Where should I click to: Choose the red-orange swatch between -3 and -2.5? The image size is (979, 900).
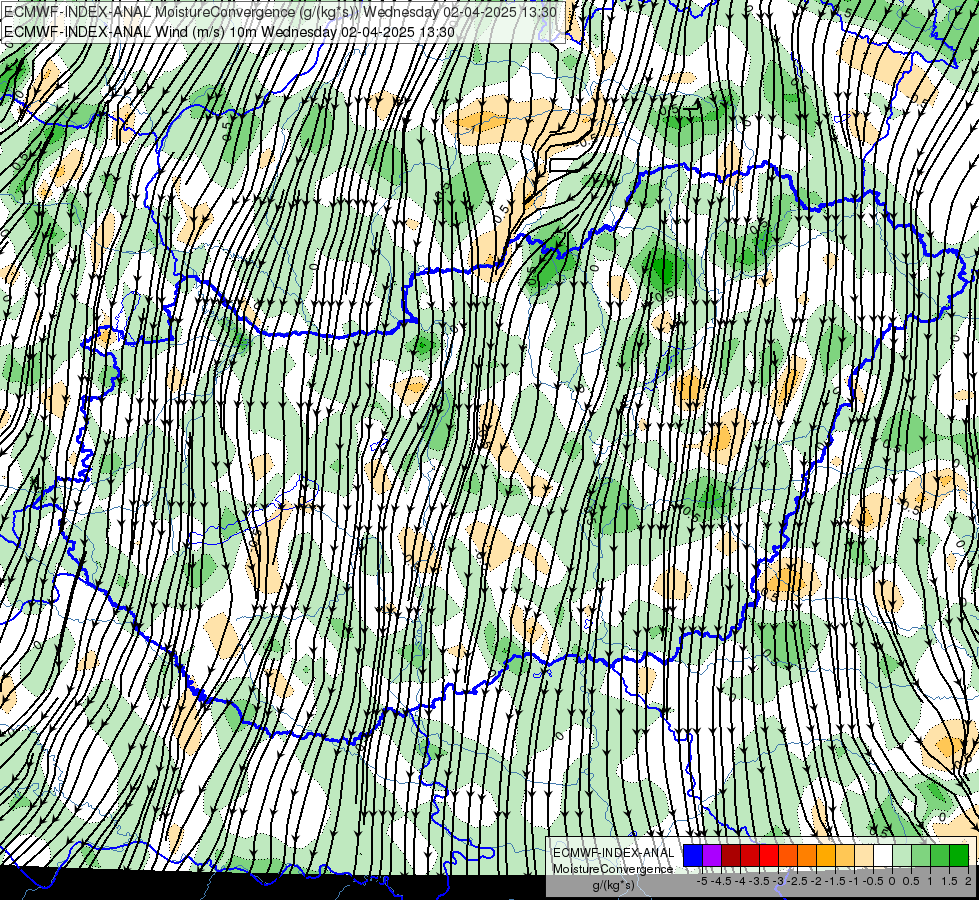[788, 855]
